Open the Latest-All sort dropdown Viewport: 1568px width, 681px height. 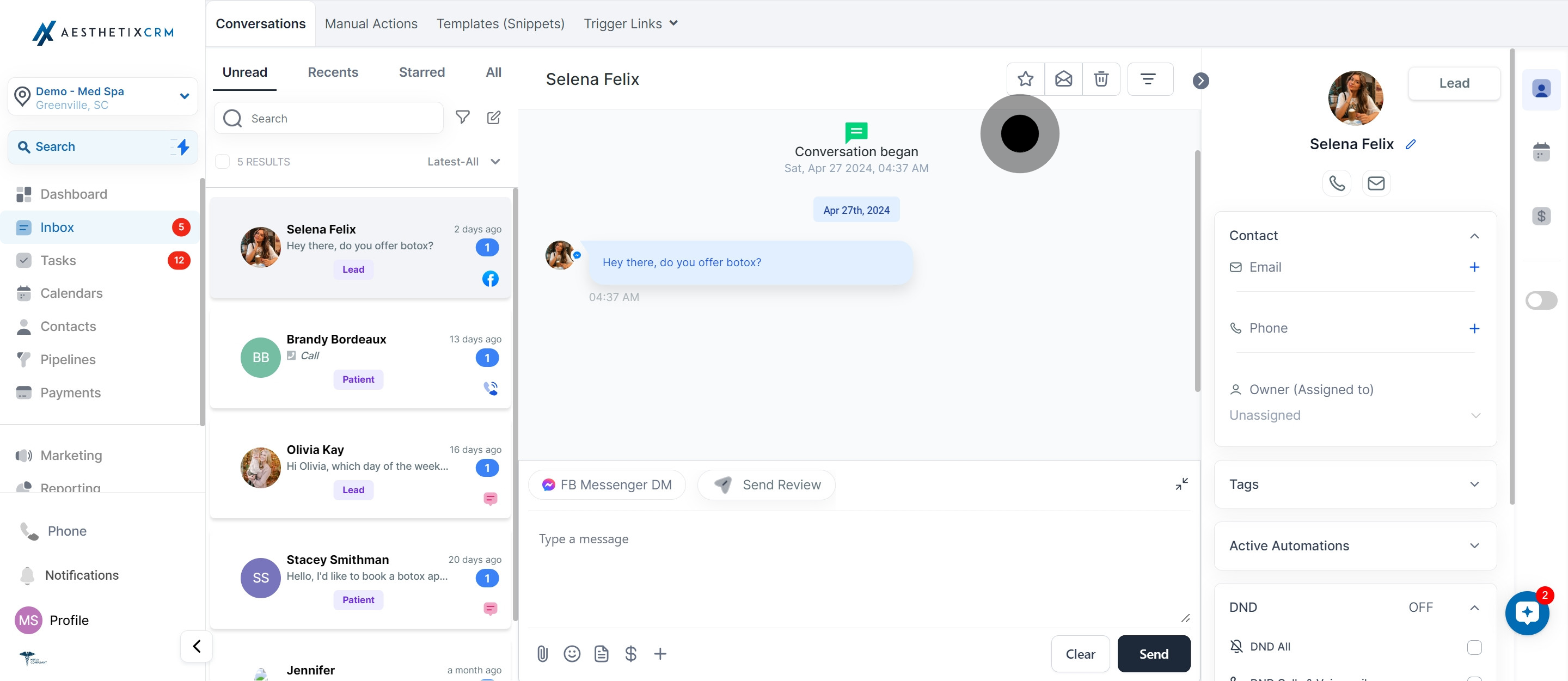[463, 162]
